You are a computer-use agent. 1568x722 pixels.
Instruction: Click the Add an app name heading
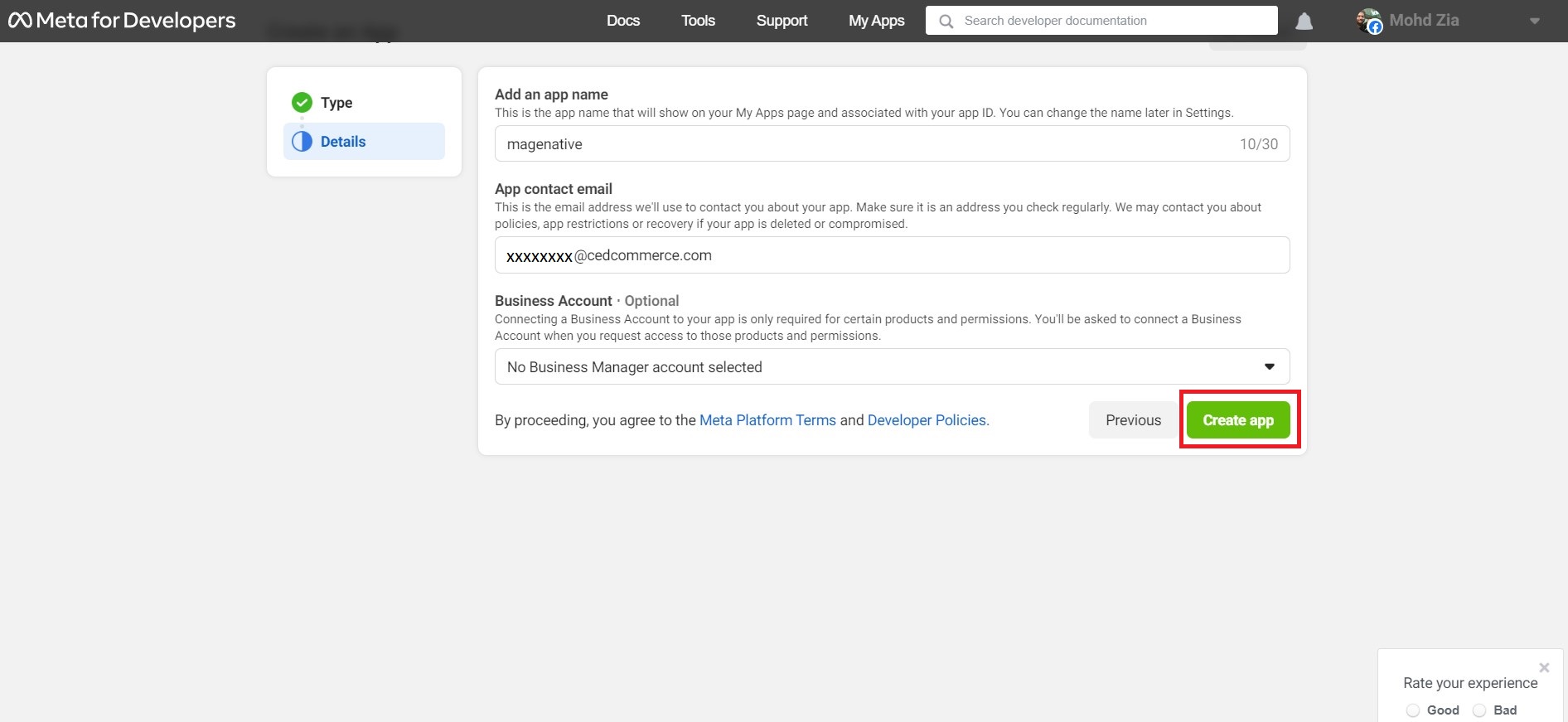pos(551,94)
